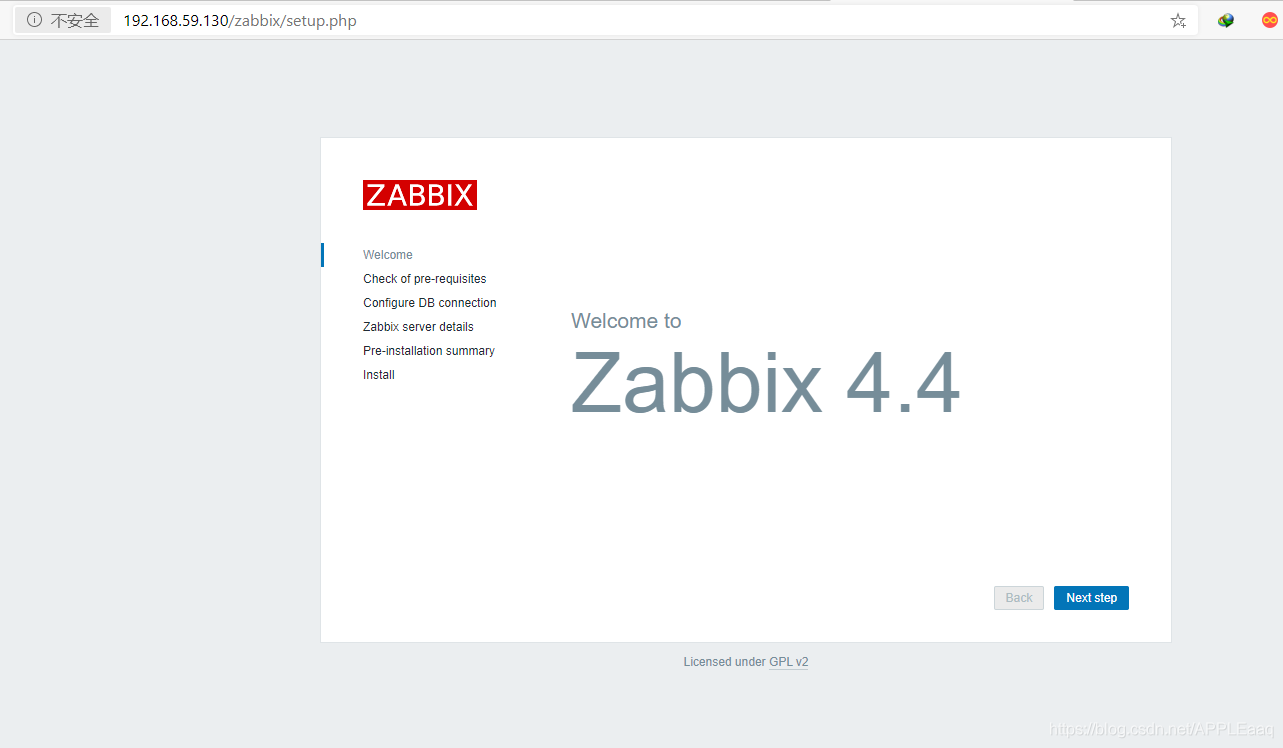This screenshot has height=748, width=1283.
Task: Open the green download manager extension icon
Action: [1226, 20]
